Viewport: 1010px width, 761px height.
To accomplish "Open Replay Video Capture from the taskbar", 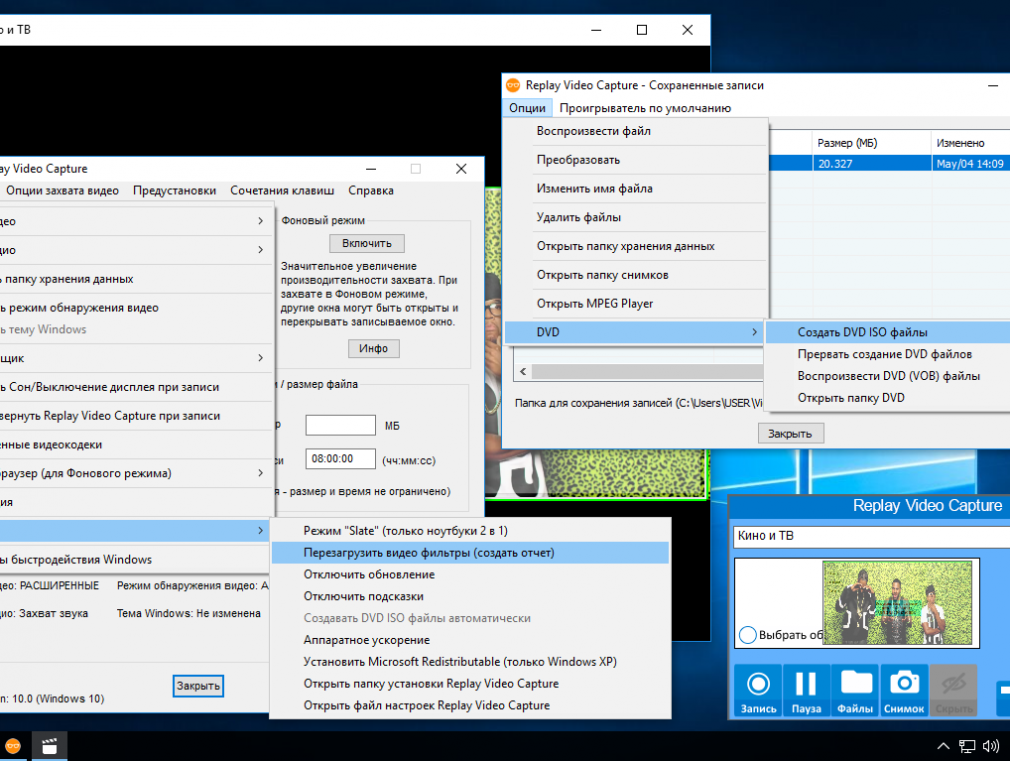I will pyautogui.click(x=13, y=746).
